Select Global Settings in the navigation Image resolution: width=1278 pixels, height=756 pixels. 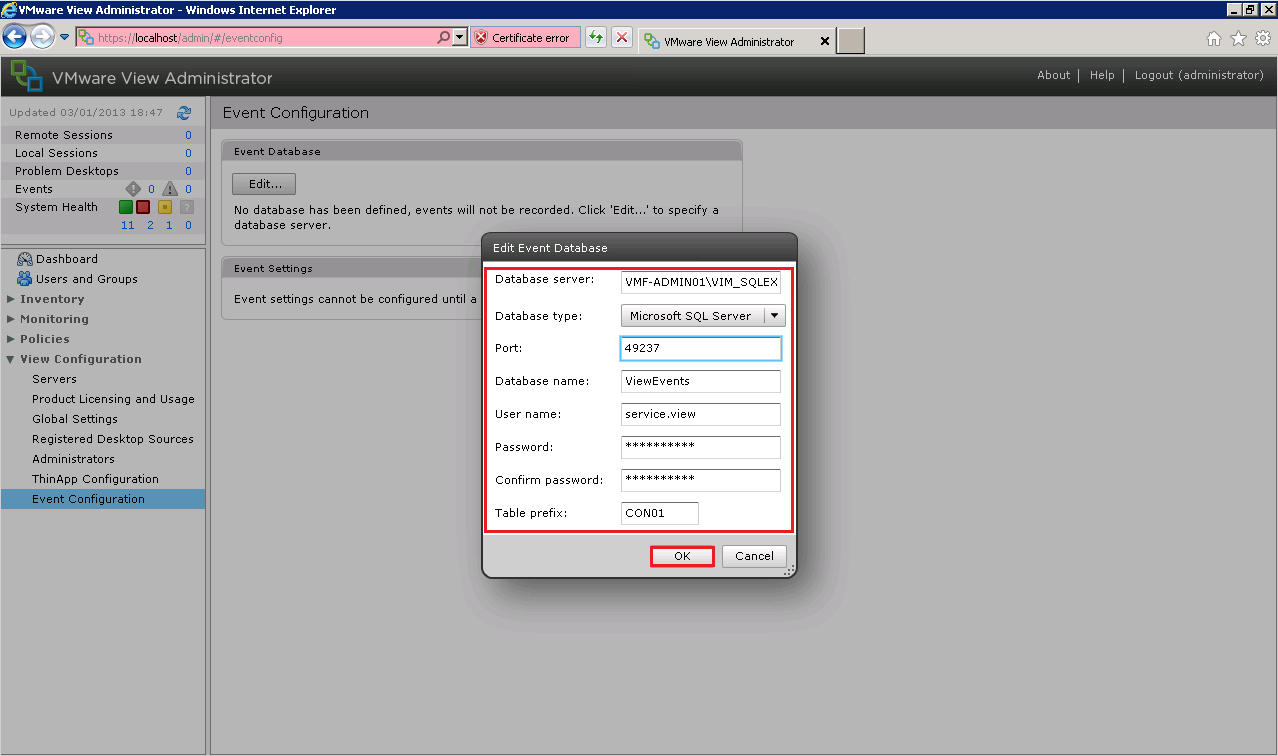coord(74,419)
